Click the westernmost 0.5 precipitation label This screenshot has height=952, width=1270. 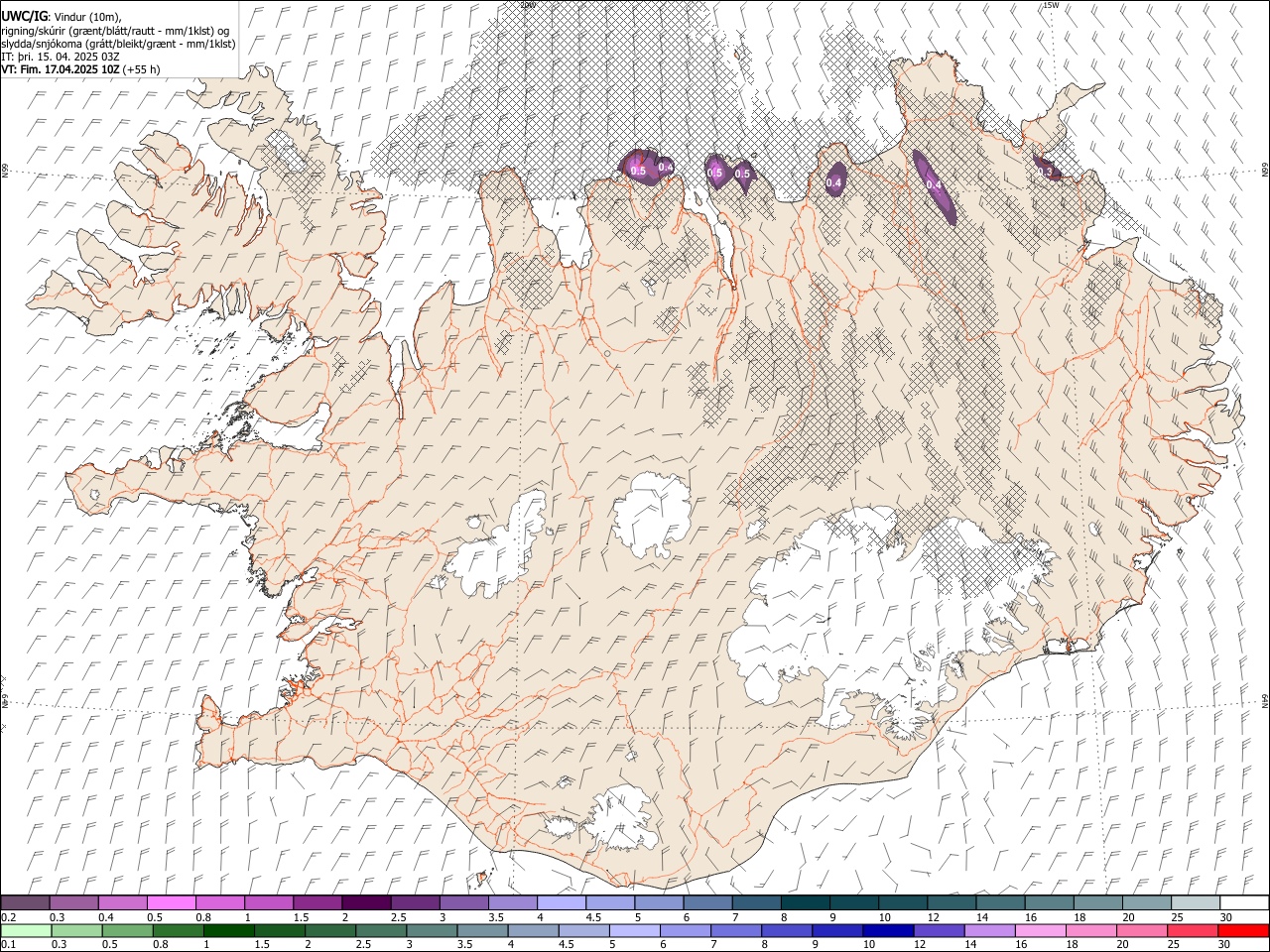tap(638, 172)
